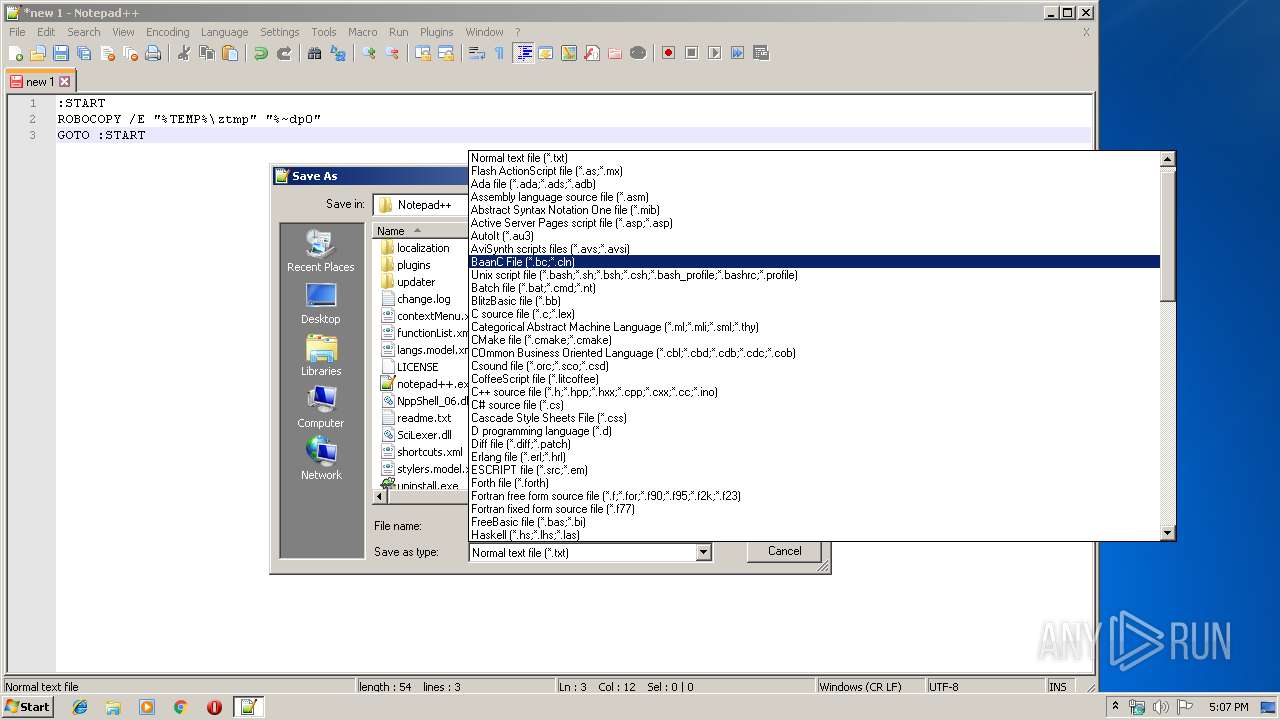Choose AutoIt (*.au3) file type

click(x=814, y=236)
